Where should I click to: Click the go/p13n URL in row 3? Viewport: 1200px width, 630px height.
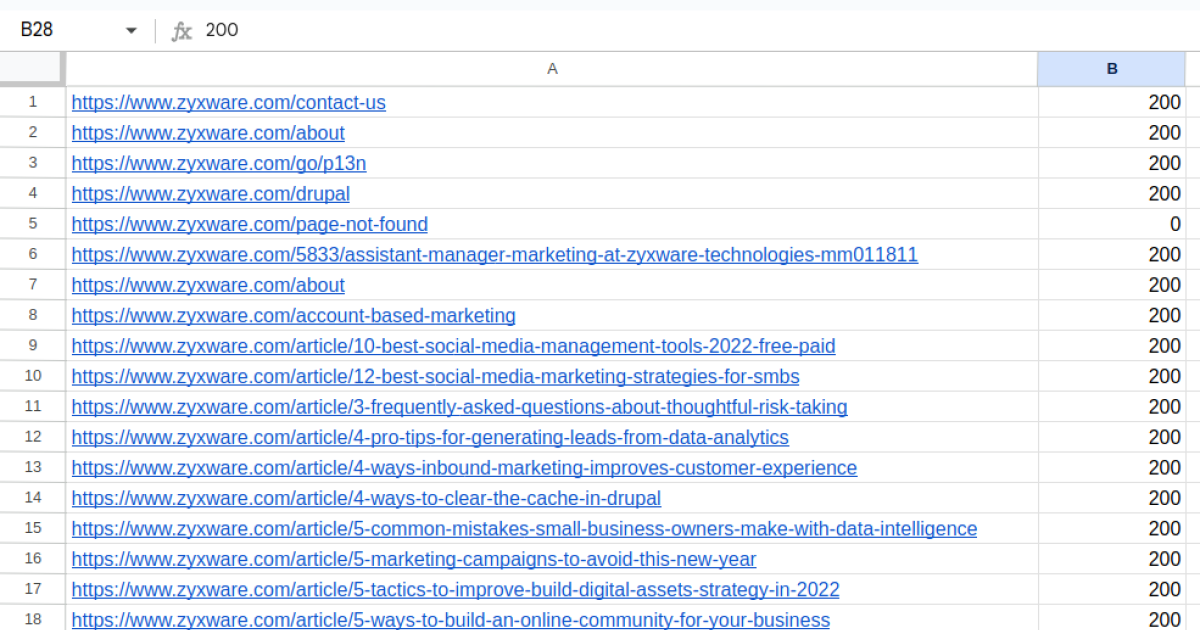coord(219,163)
